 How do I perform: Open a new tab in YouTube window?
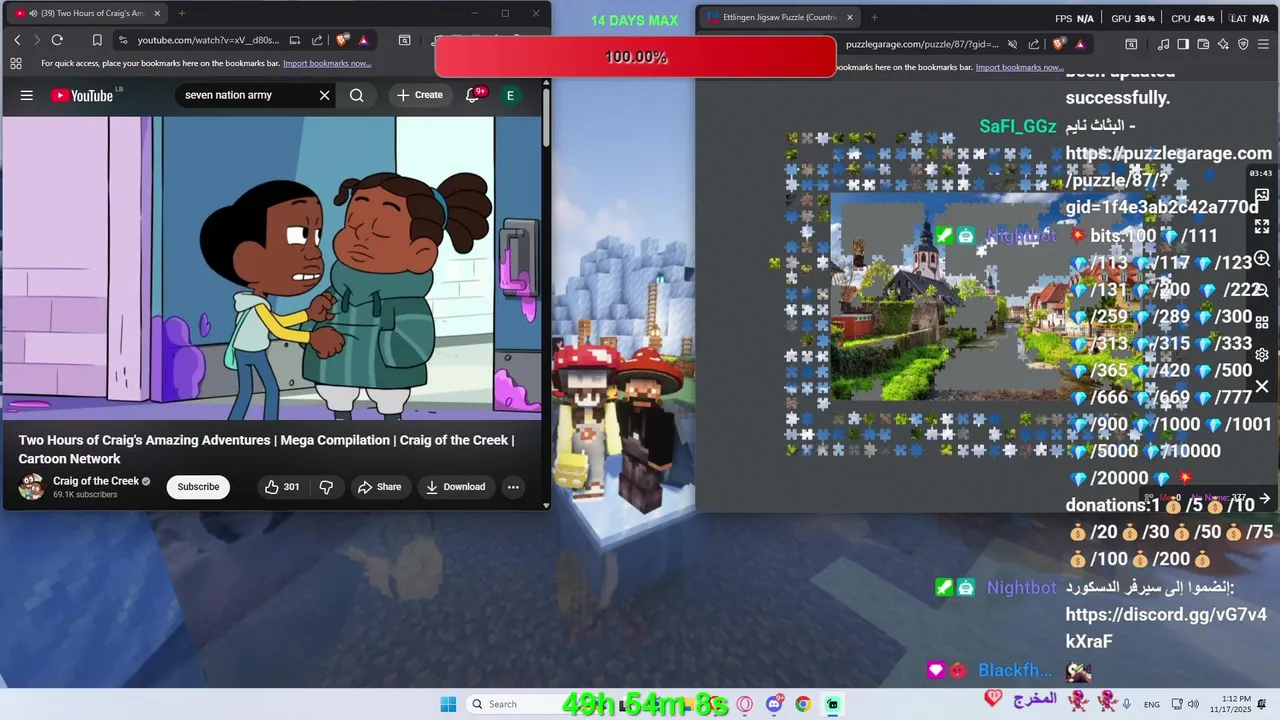[181, 14]
